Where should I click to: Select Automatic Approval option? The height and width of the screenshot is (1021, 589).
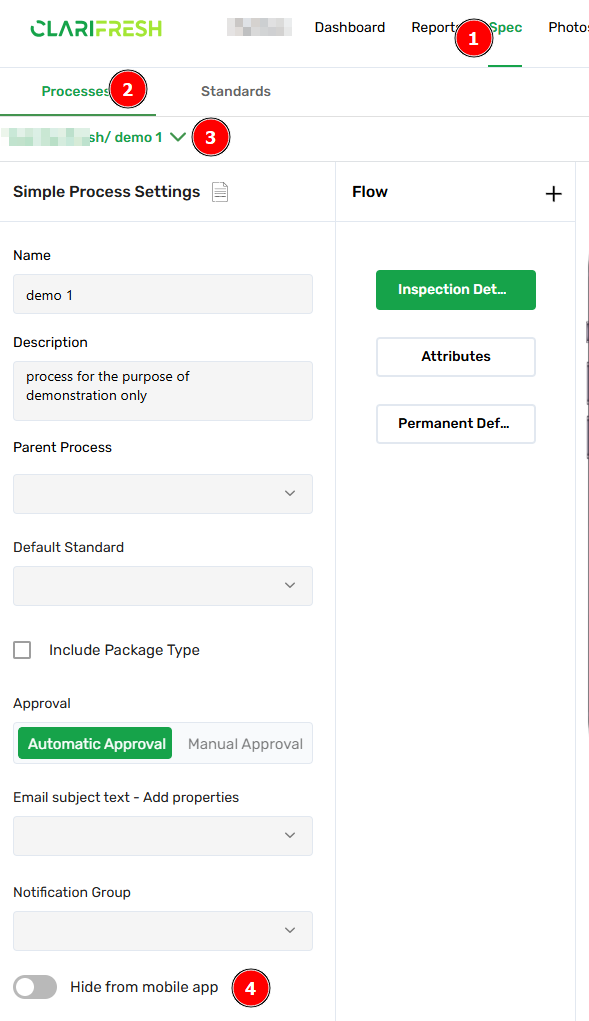point(95,743)
